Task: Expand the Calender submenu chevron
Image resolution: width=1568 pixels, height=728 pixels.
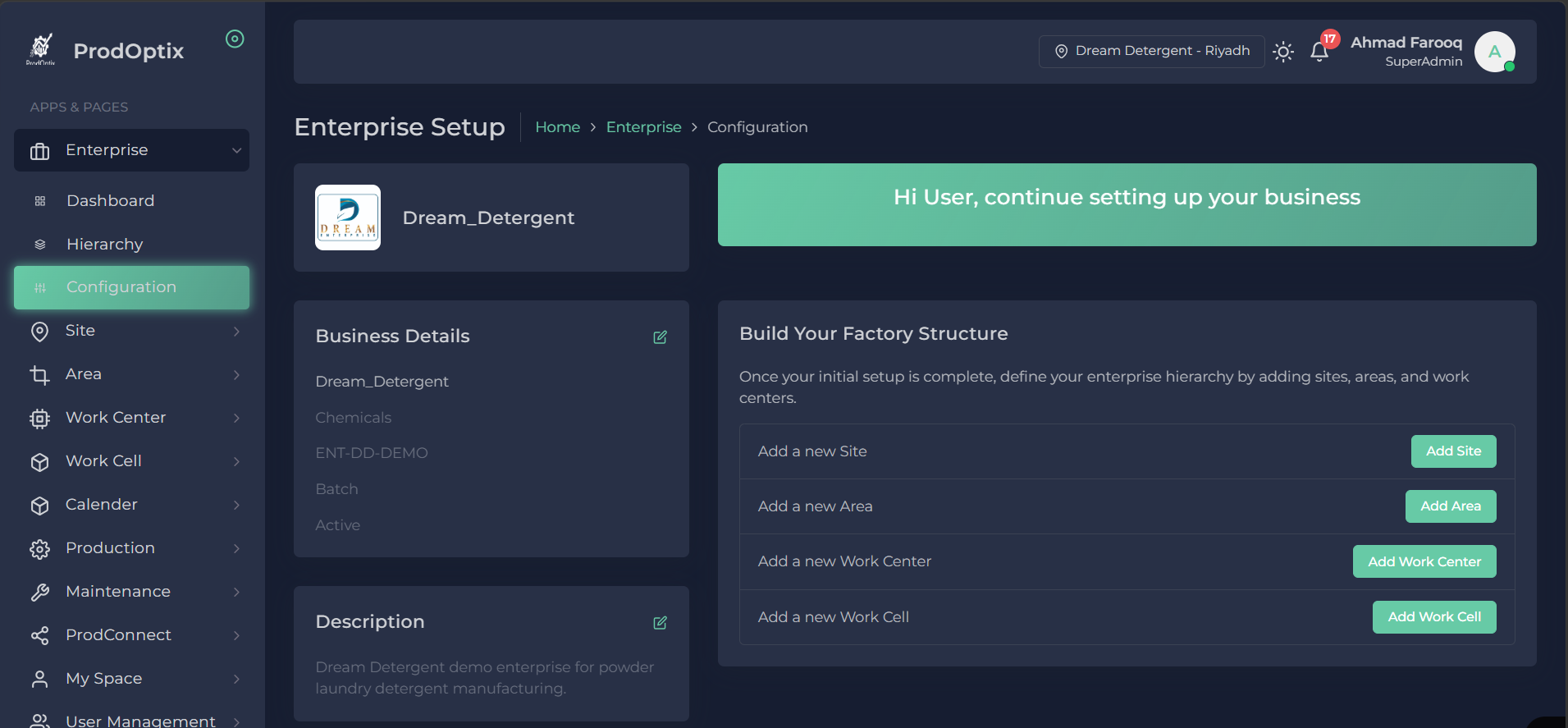Action: 236,506
